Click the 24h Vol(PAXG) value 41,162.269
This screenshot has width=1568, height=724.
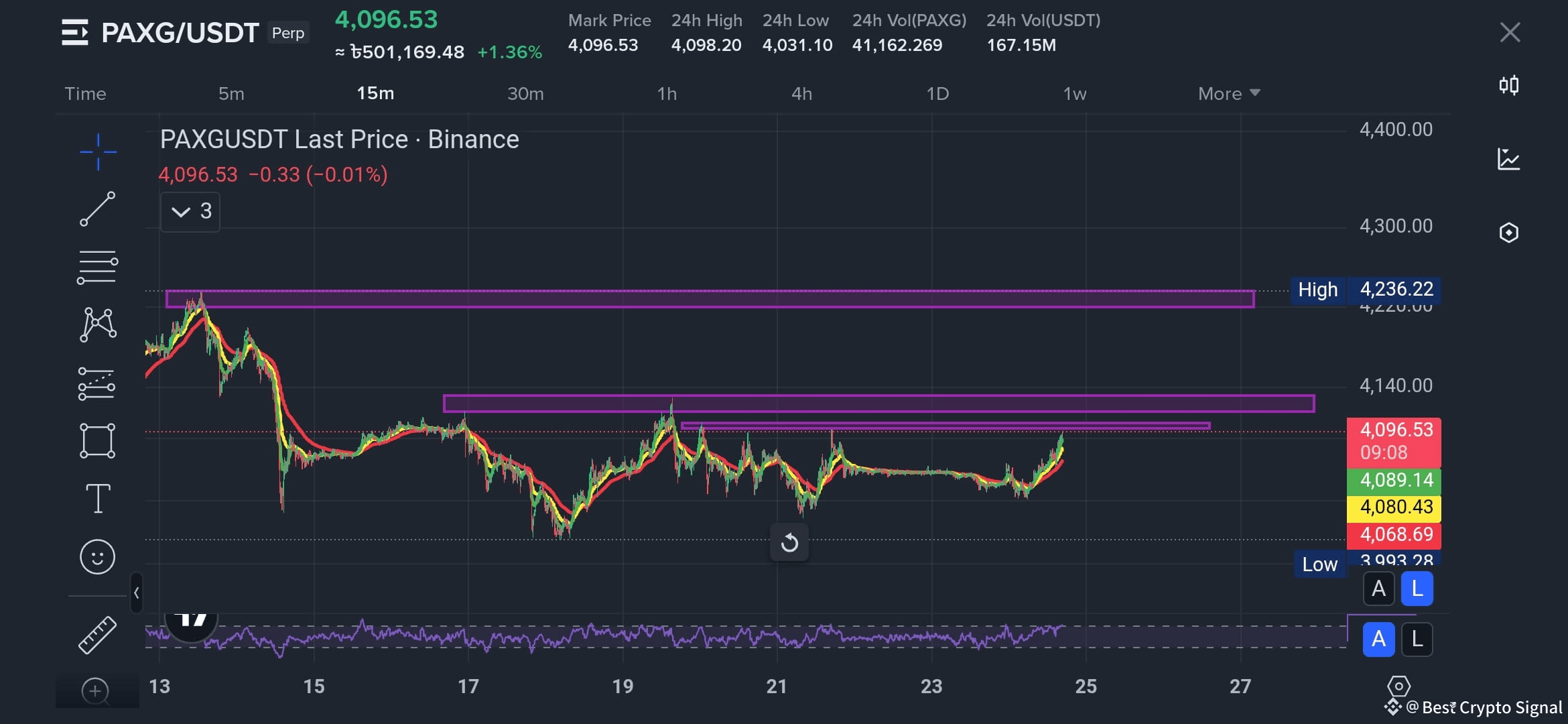[897, 45]
